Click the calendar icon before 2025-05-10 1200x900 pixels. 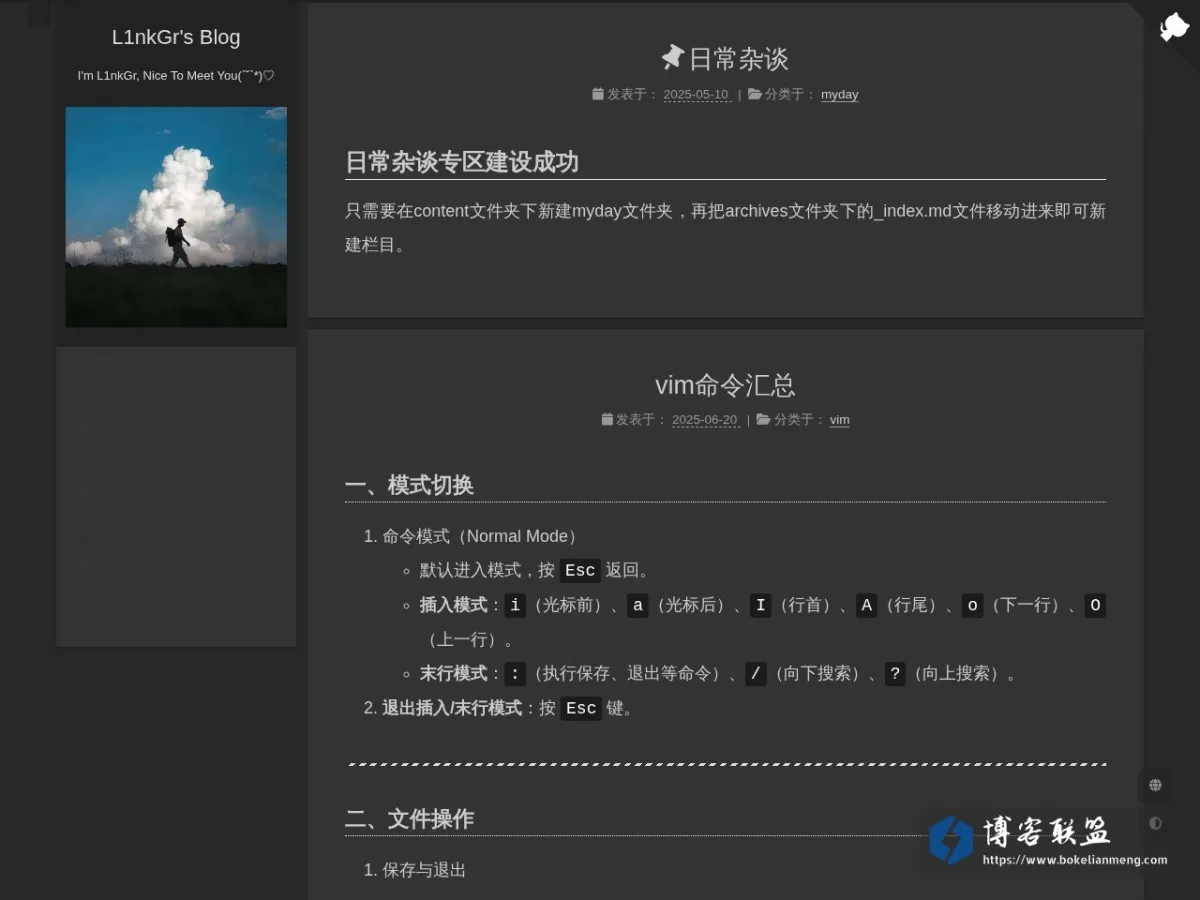tap(598, 94)
